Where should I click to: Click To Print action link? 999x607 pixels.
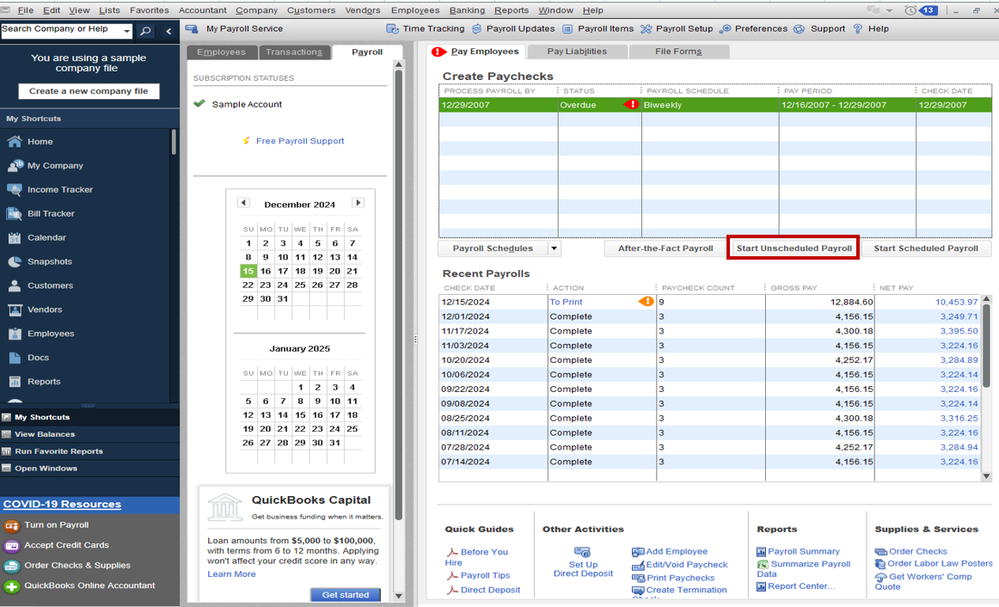(566, 302)
